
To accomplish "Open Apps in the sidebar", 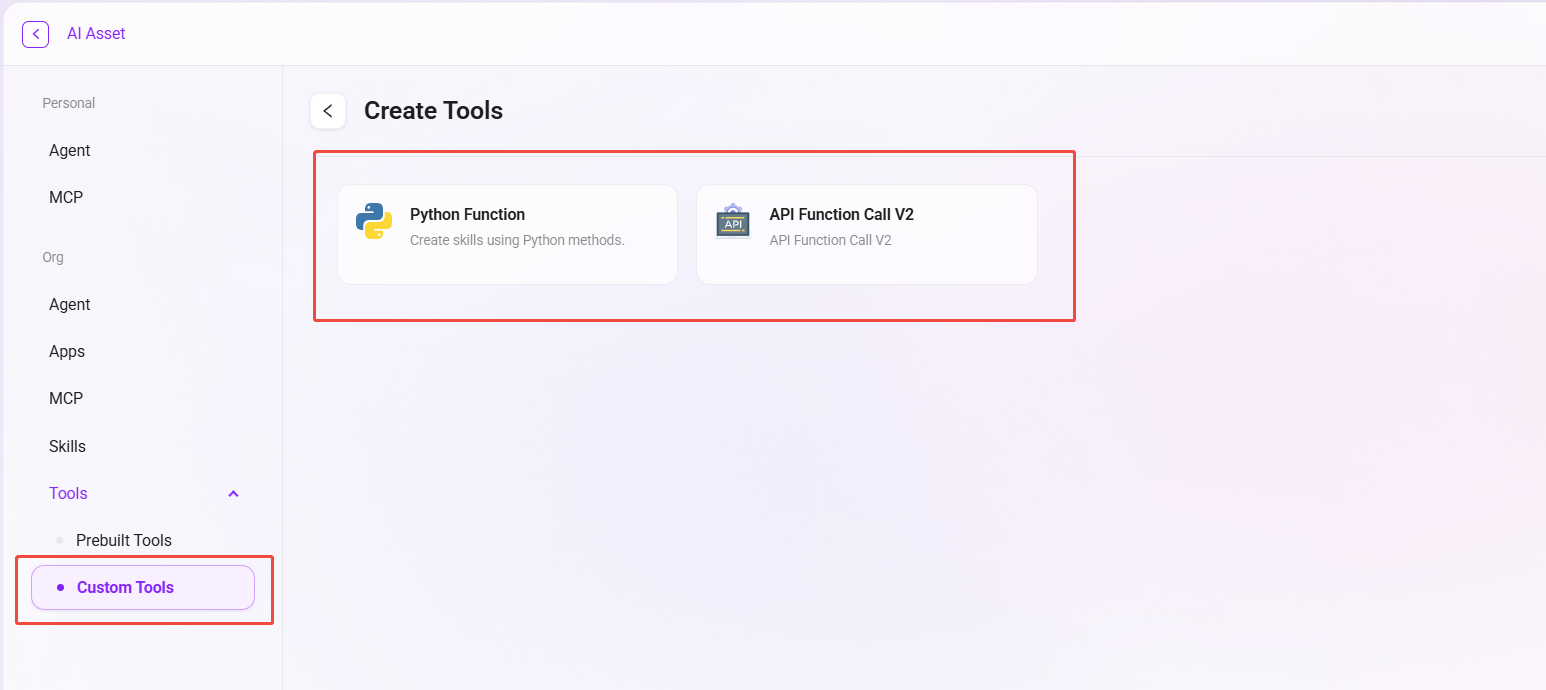I will (x=67, y=352).
